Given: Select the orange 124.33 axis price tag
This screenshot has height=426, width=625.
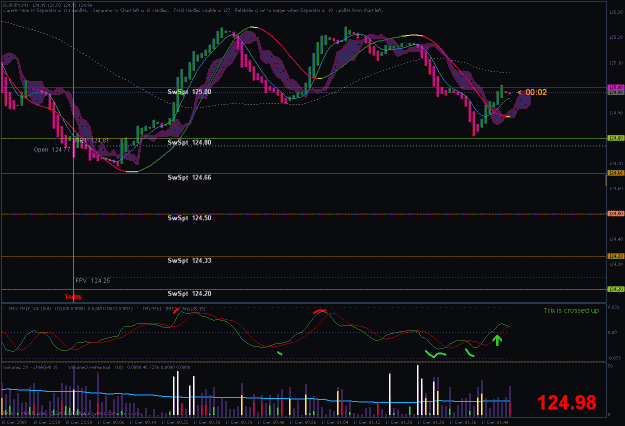Looking at the screenshot, I should click(616, 256).
